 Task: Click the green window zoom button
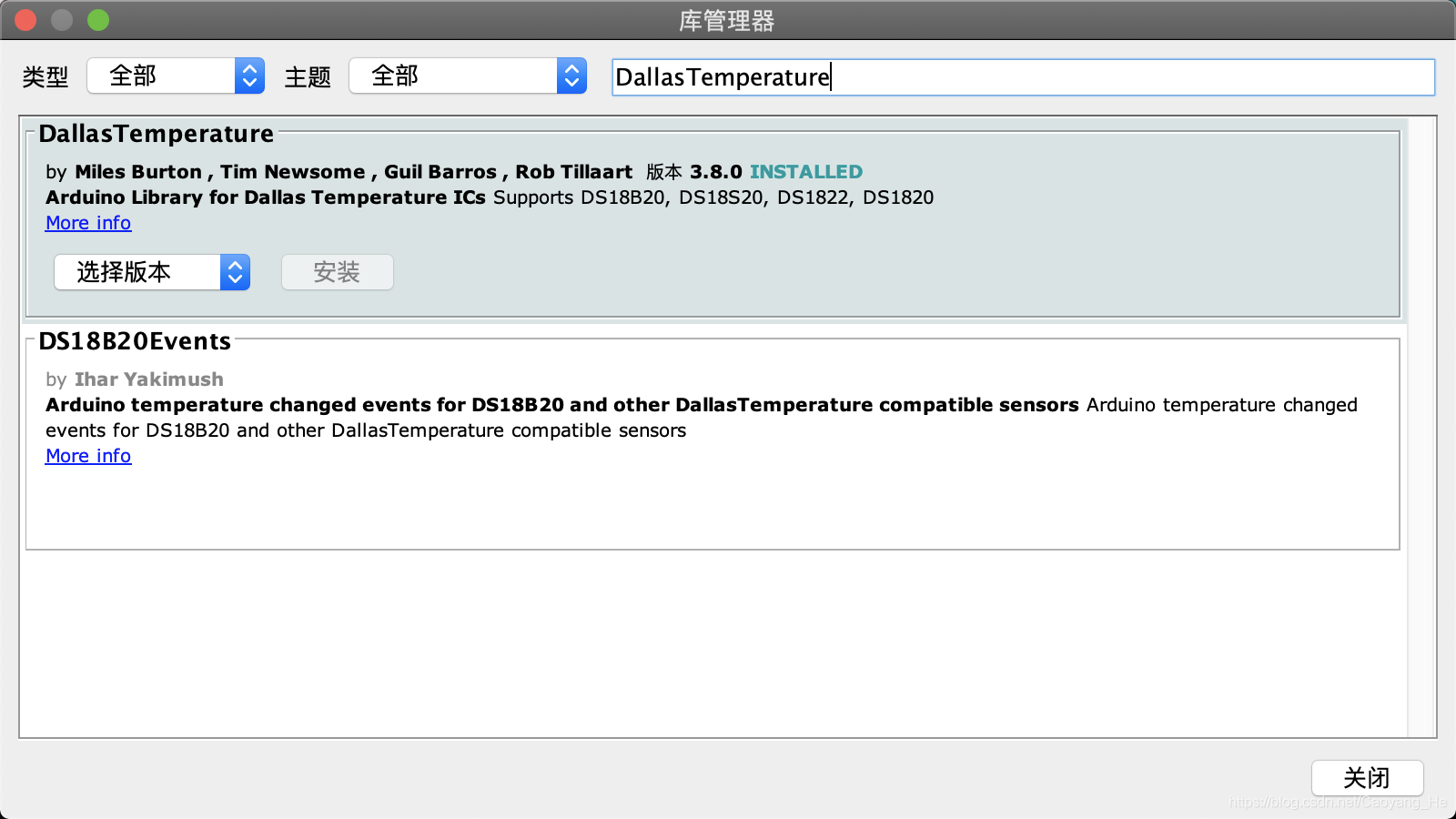98,20
